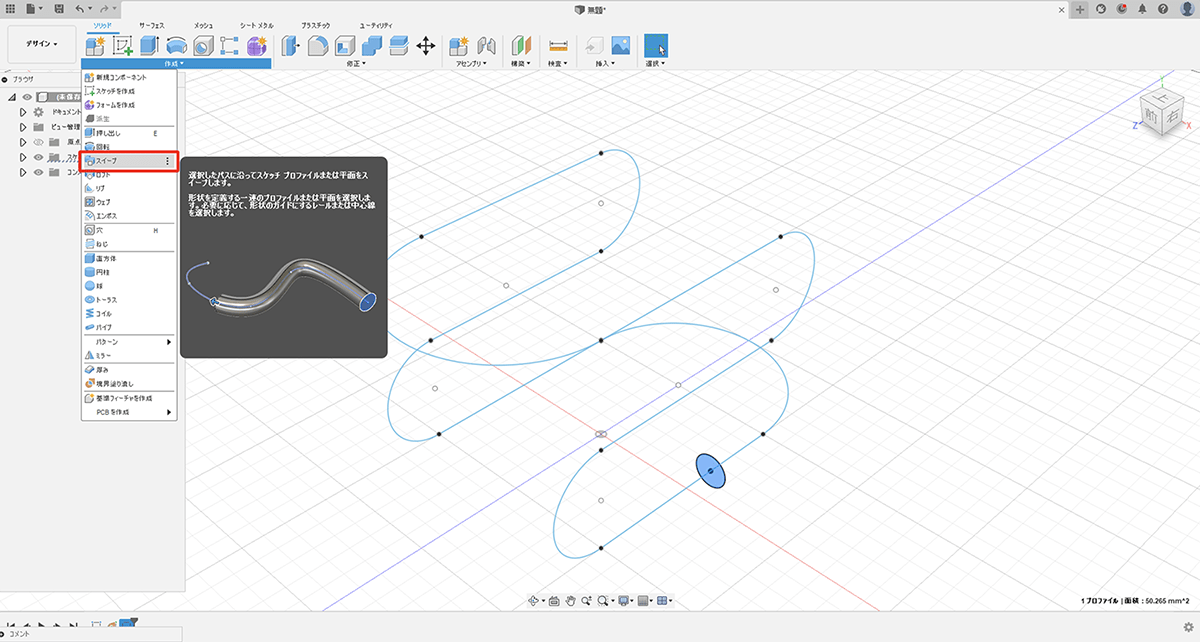Screen dimensions: 1200x642
Task: Select the Fillet tool in toolbar
Action: (x=318, y=45)
